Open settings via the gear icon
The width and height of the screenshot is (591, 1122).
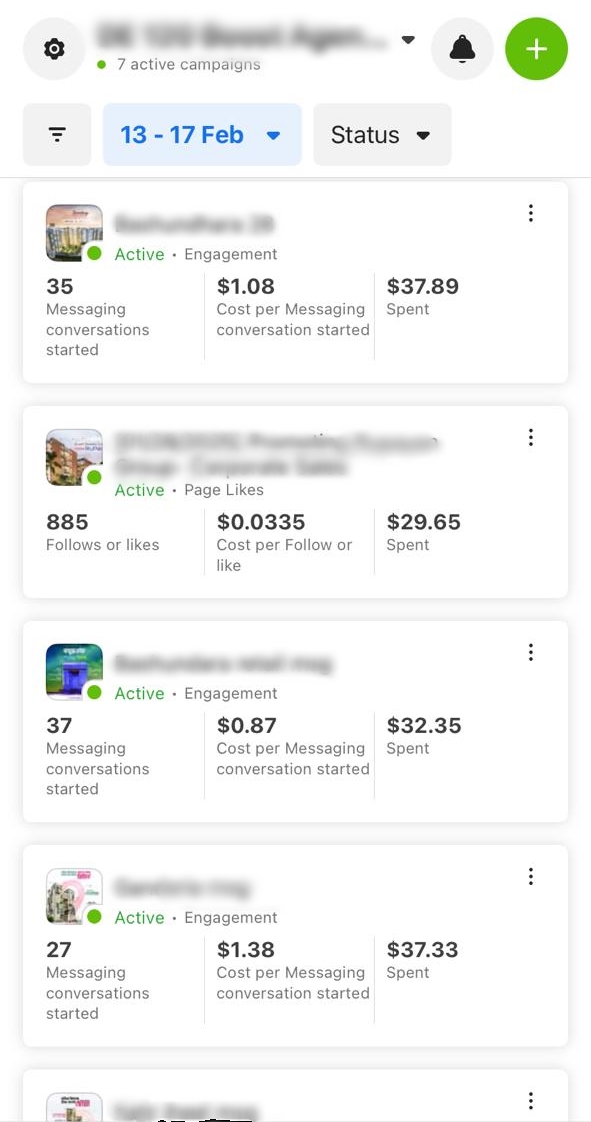click(x=54, y=49)
